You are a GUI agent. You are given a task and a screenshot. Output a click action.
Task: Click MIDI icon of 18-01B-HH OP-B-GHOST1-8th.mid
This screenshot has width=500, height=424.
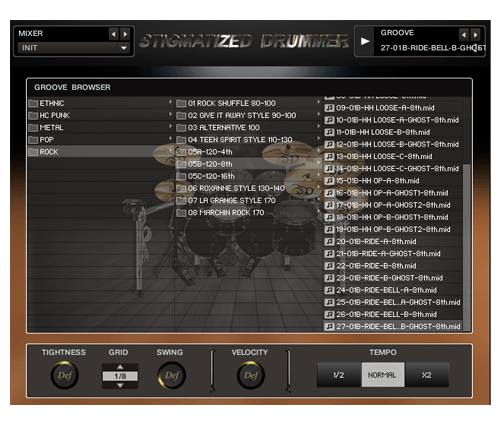click(329, 217)
